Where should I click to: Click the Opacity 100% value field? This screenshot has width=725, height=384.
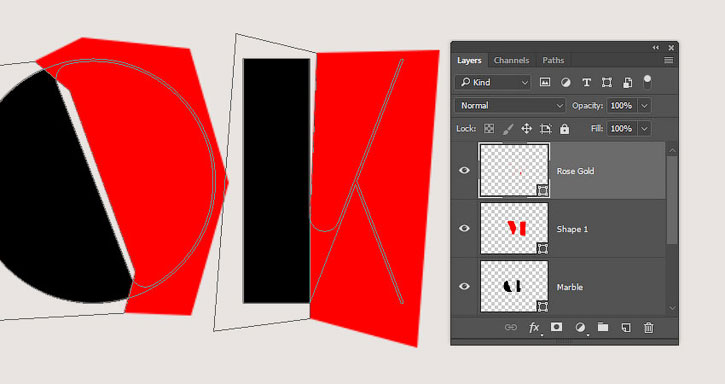(622, 105)
